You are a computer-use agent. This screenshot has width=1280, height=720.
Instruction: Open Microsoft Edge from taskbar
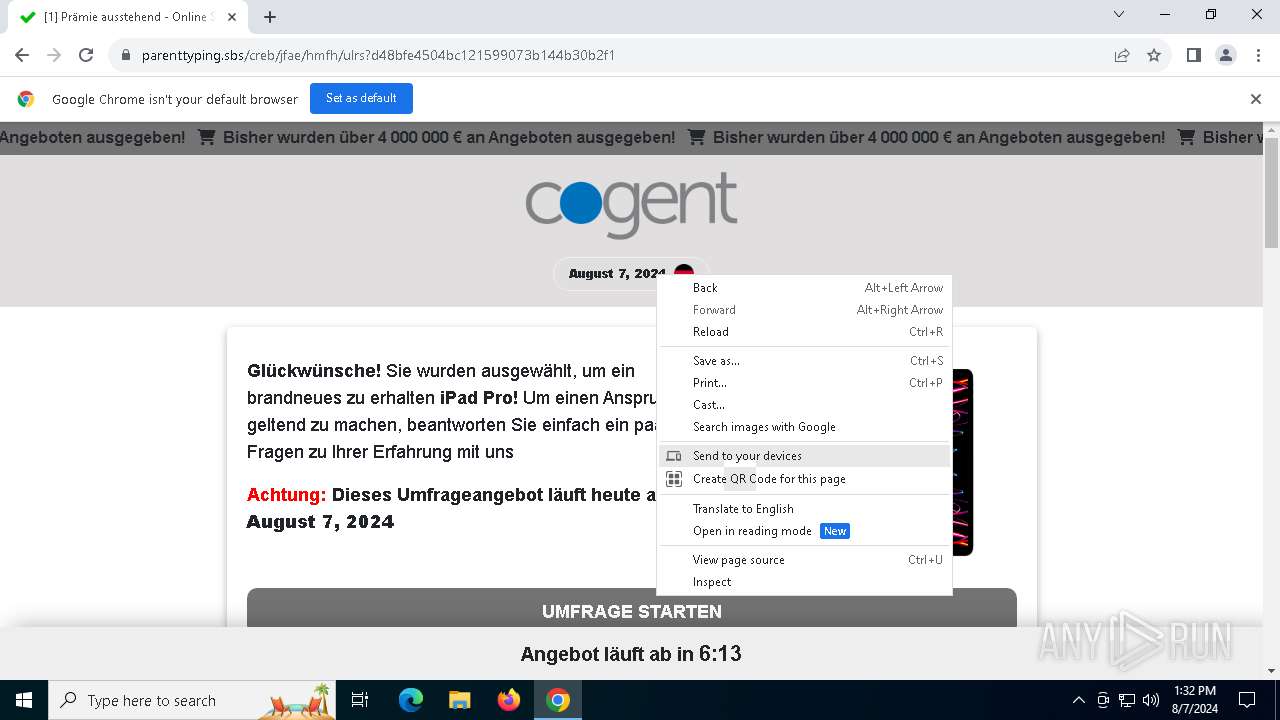point(411,700)
